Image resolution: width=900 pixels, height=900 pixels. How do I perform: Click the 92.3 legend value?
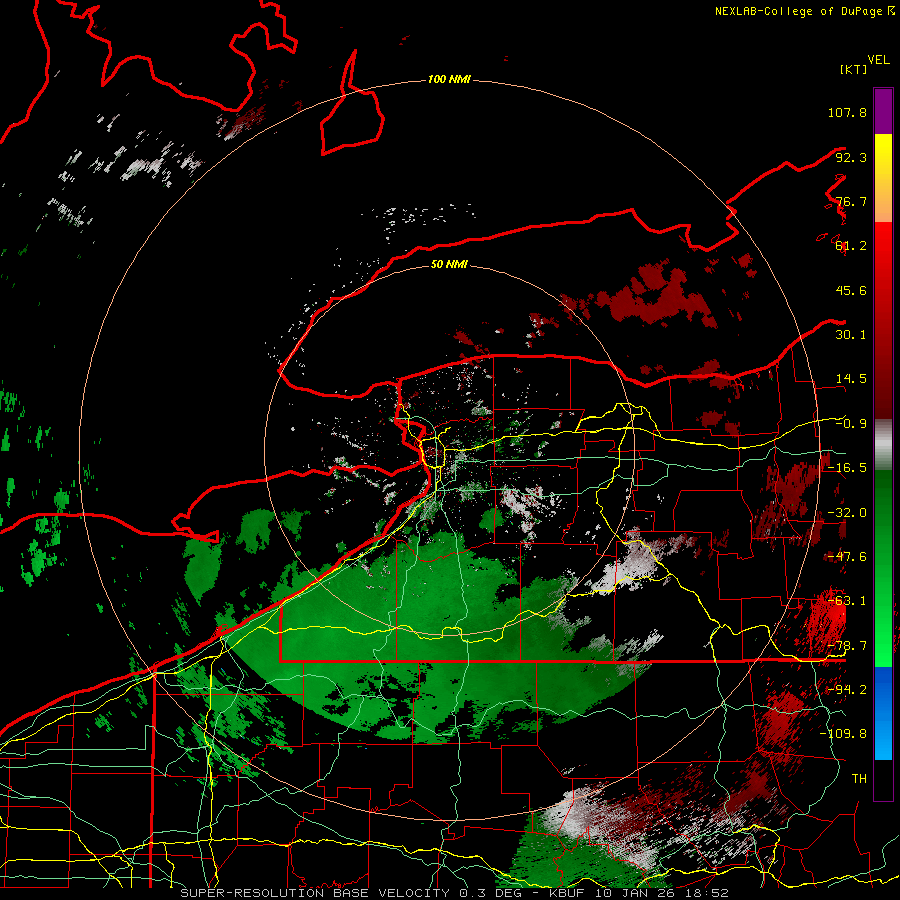click(851, 157)
